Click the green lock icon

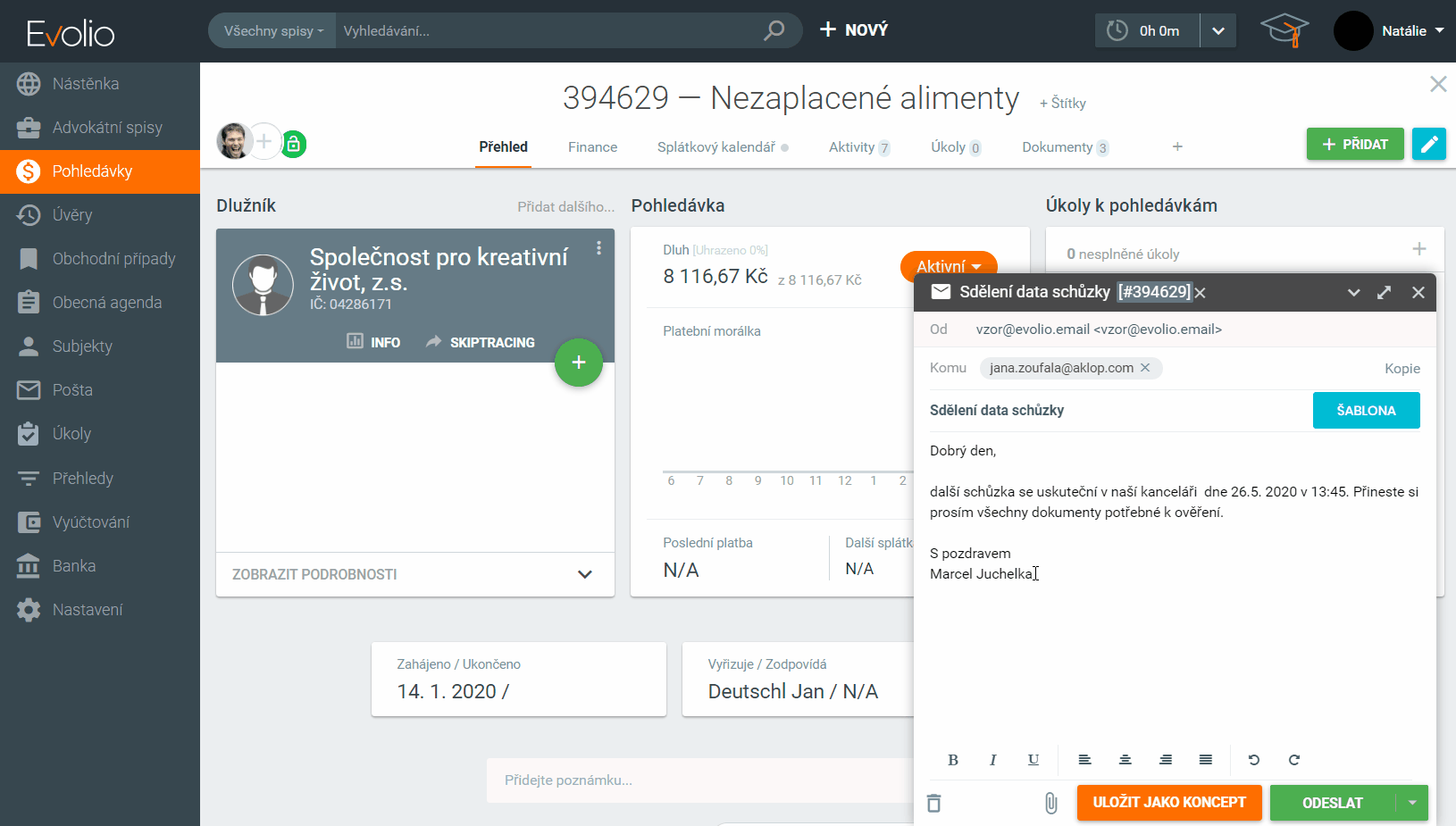tap(293, 143)
